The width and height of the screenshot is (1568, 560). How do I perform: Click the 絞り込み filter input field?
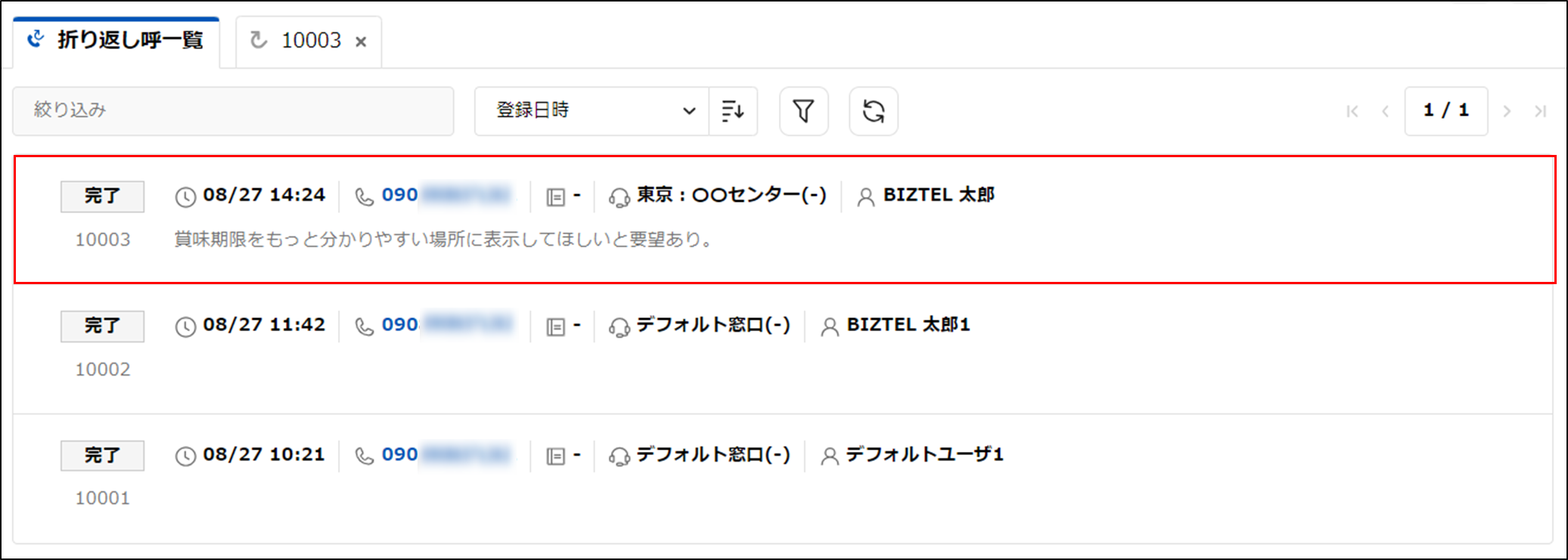tap(233, 111)
